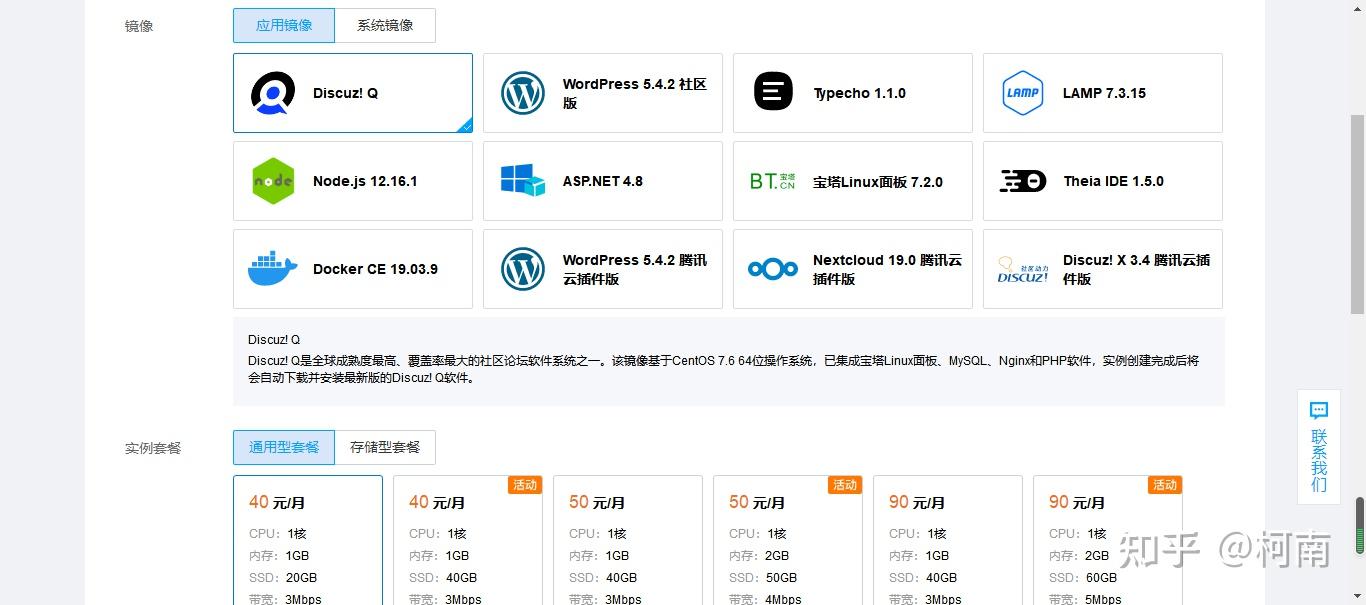The width and height of the screenshot is (1366, 605).
Task: Open the 存储型套餐 tab
Action: coord(385,447)
